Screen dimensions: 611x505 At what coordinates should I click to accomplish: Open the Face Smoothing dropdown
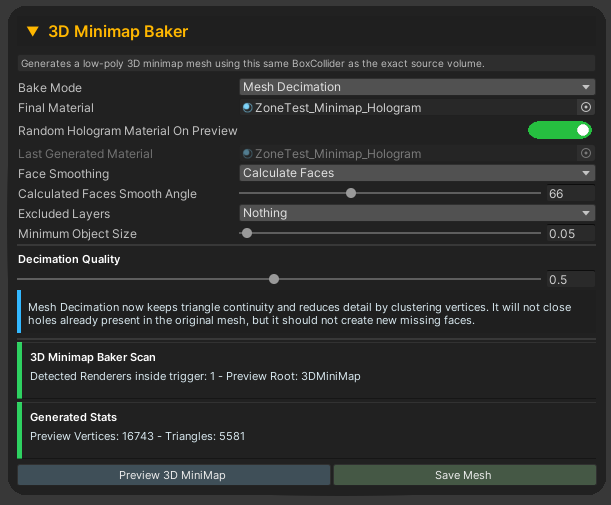click(417, 173)
